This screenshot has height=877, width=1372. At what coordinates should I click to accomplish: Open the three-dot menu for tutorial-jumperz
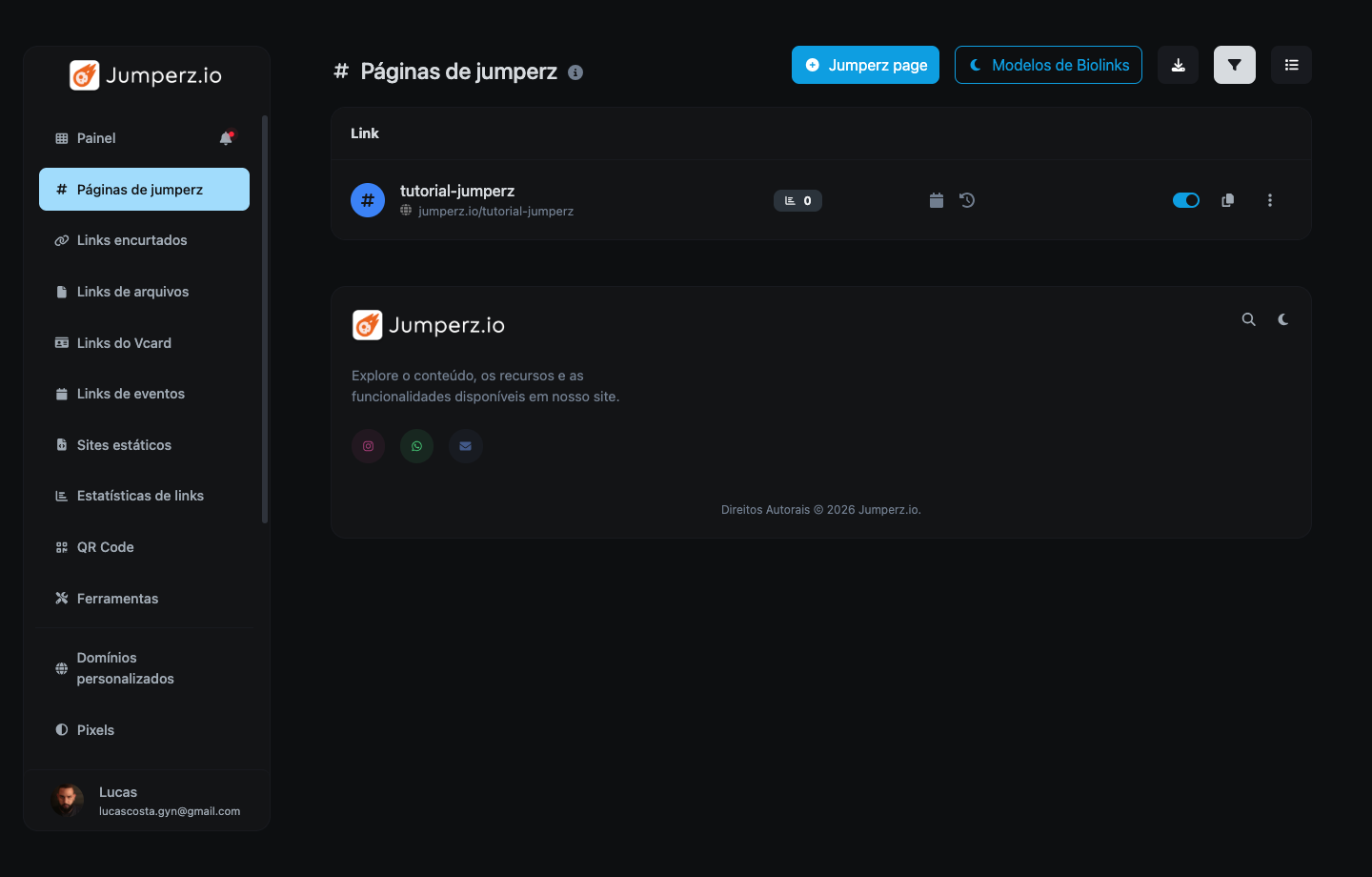coord(1270,200)
